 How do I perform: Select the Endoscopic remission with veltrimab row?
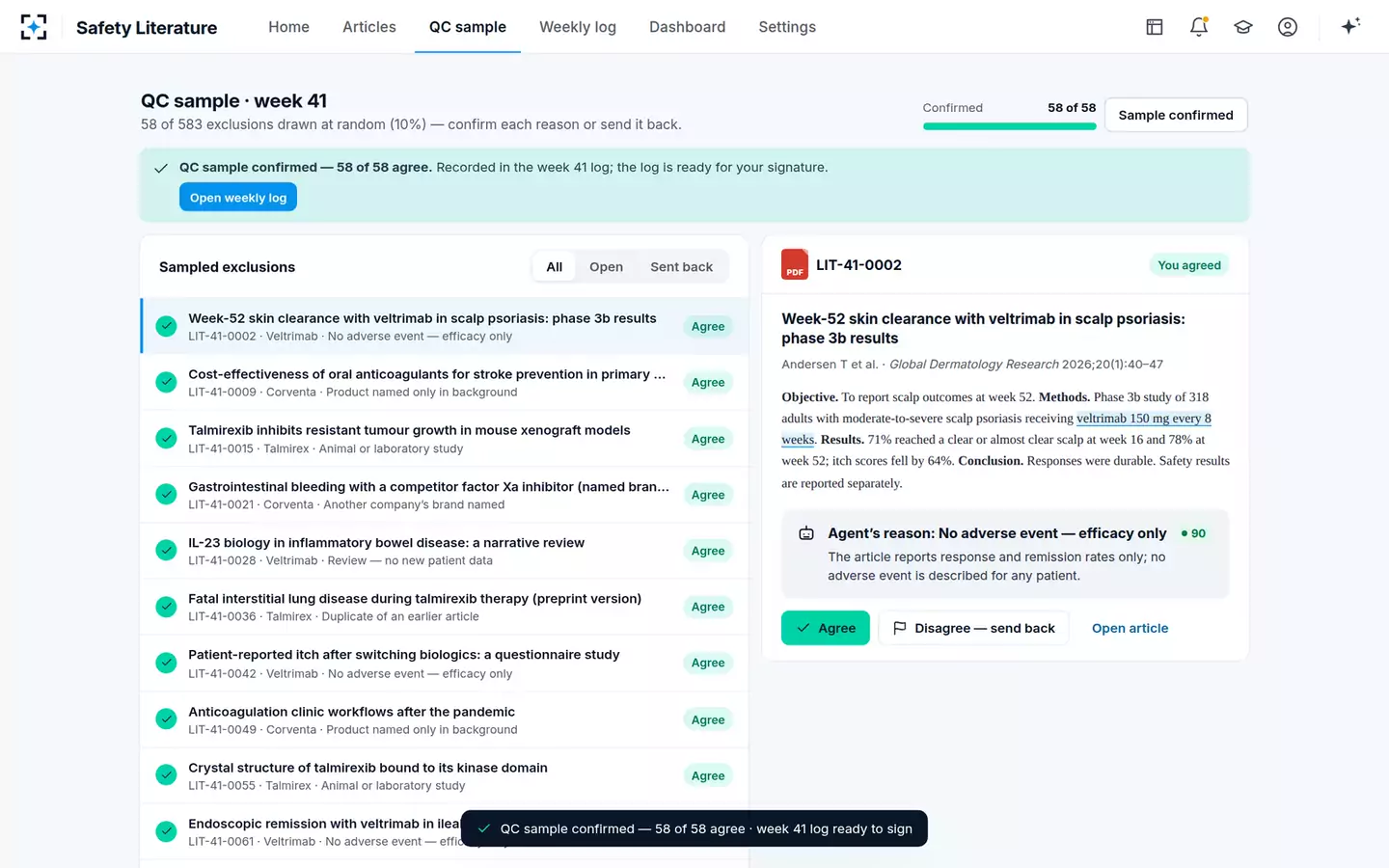(x=445, y=831)
